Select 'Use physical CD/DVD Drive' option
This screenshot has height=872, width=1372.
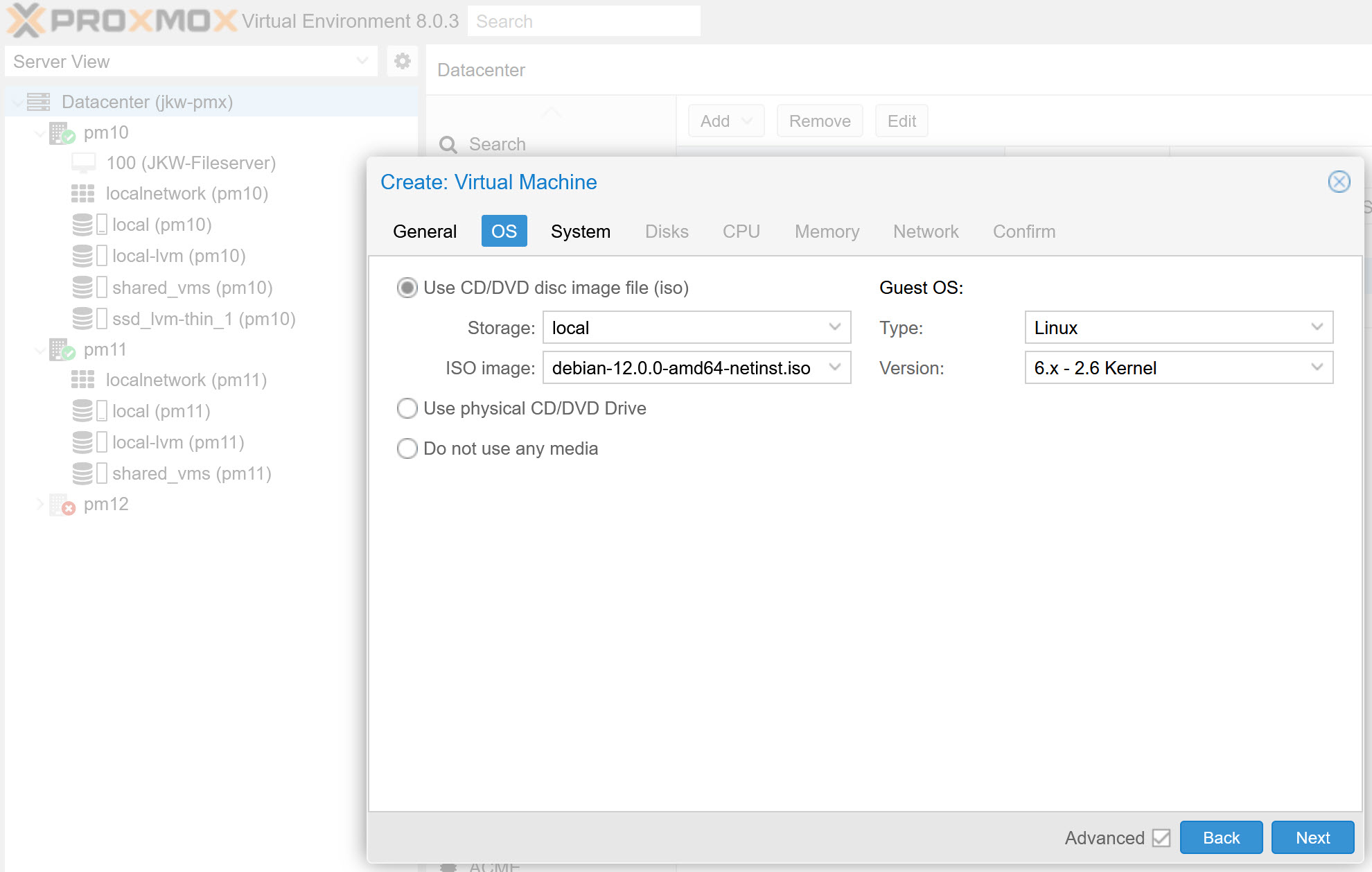[x=407, y=408]
